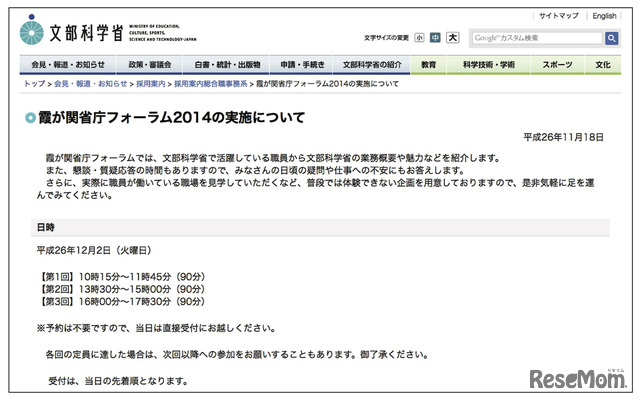
Task: Click the current breadcrumb 霞が関省庁フォーラム2014の実施について
Action: (x=327, y=84)
